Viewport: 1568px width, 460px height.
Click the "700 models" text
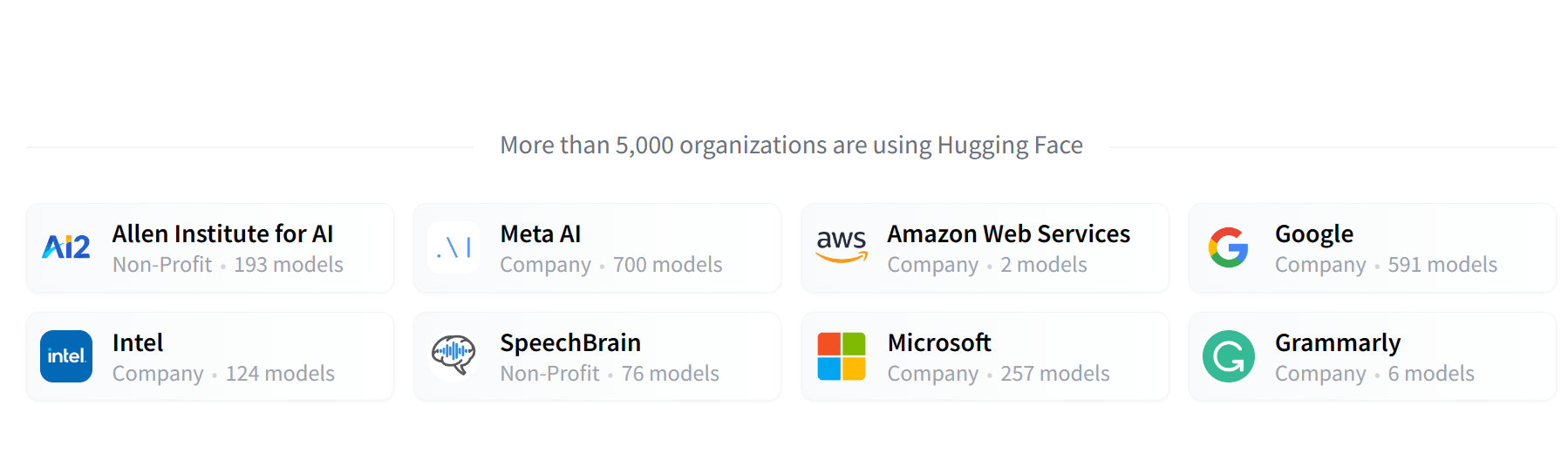(667, 265)
